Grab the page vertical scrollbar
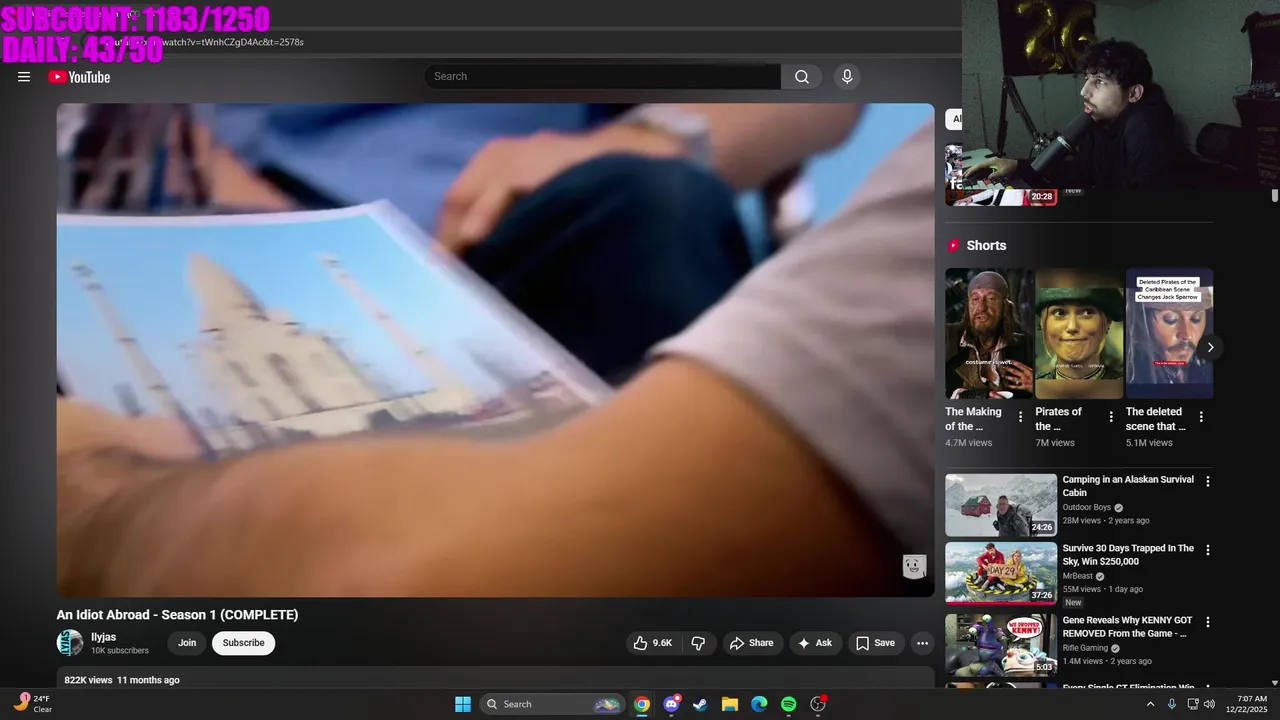This screenshot has height=720, width=1280. 1275,196
